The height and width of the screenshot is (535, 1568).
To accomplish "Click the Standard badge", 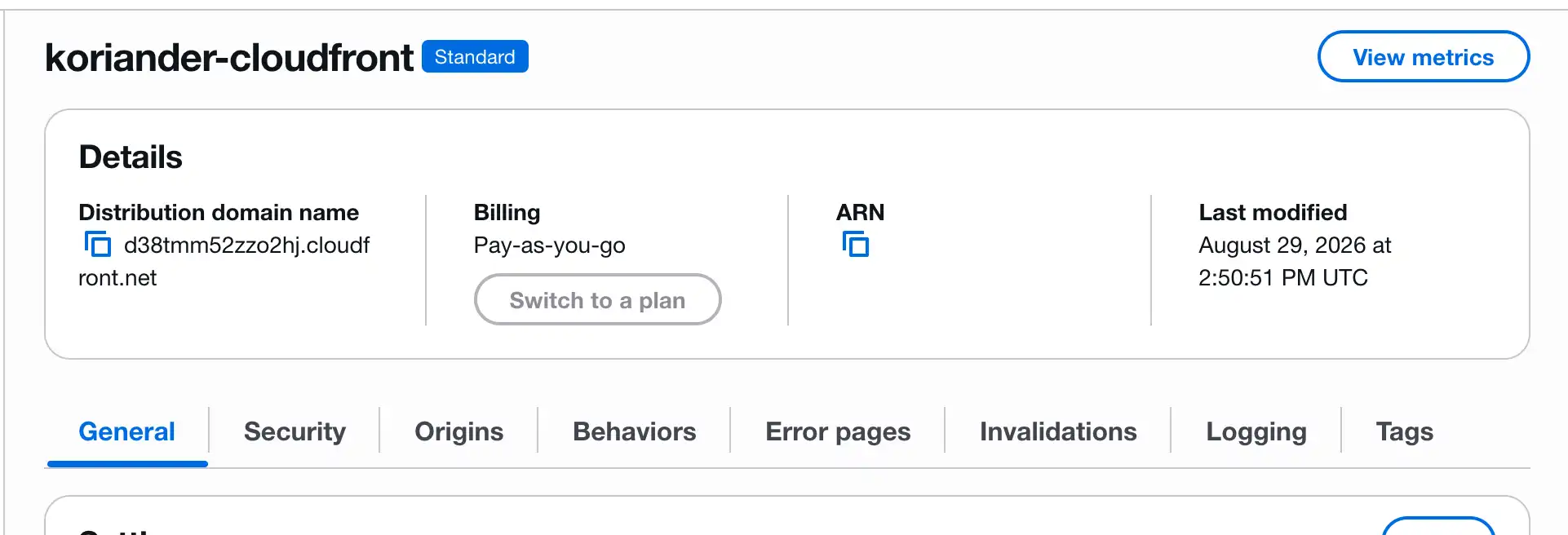I will click(475, 56).
